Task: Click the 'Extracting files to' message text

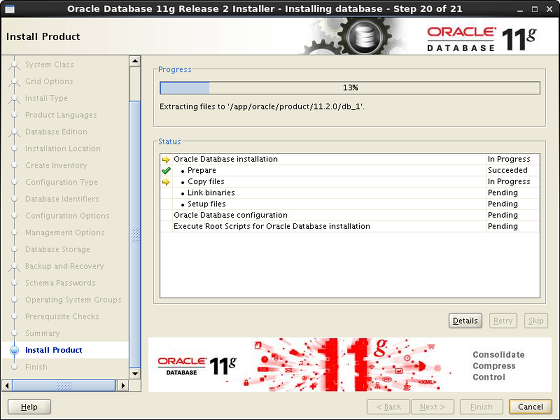Action: [x=262, y=106]
